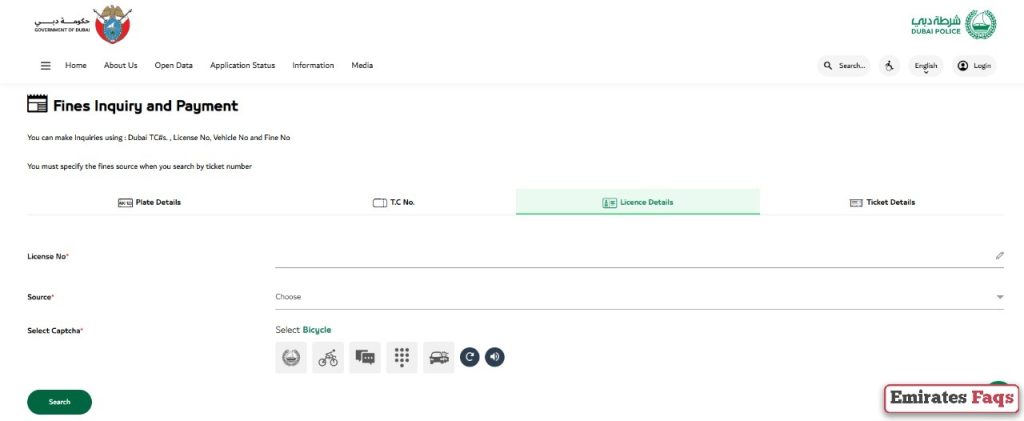The image size is (1024, 421).
Task: Open the Ticket Details tab
Action: click(x=882, y=202)
